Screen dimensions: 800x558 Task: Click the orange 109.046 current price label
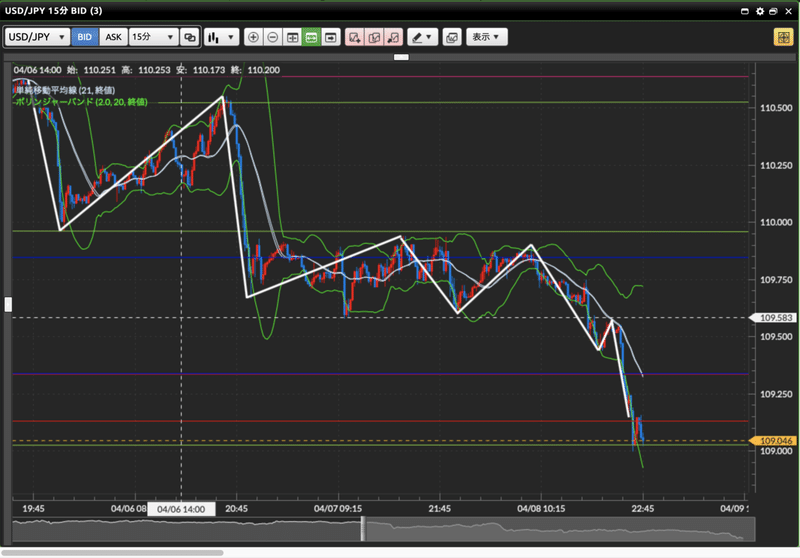774,441
